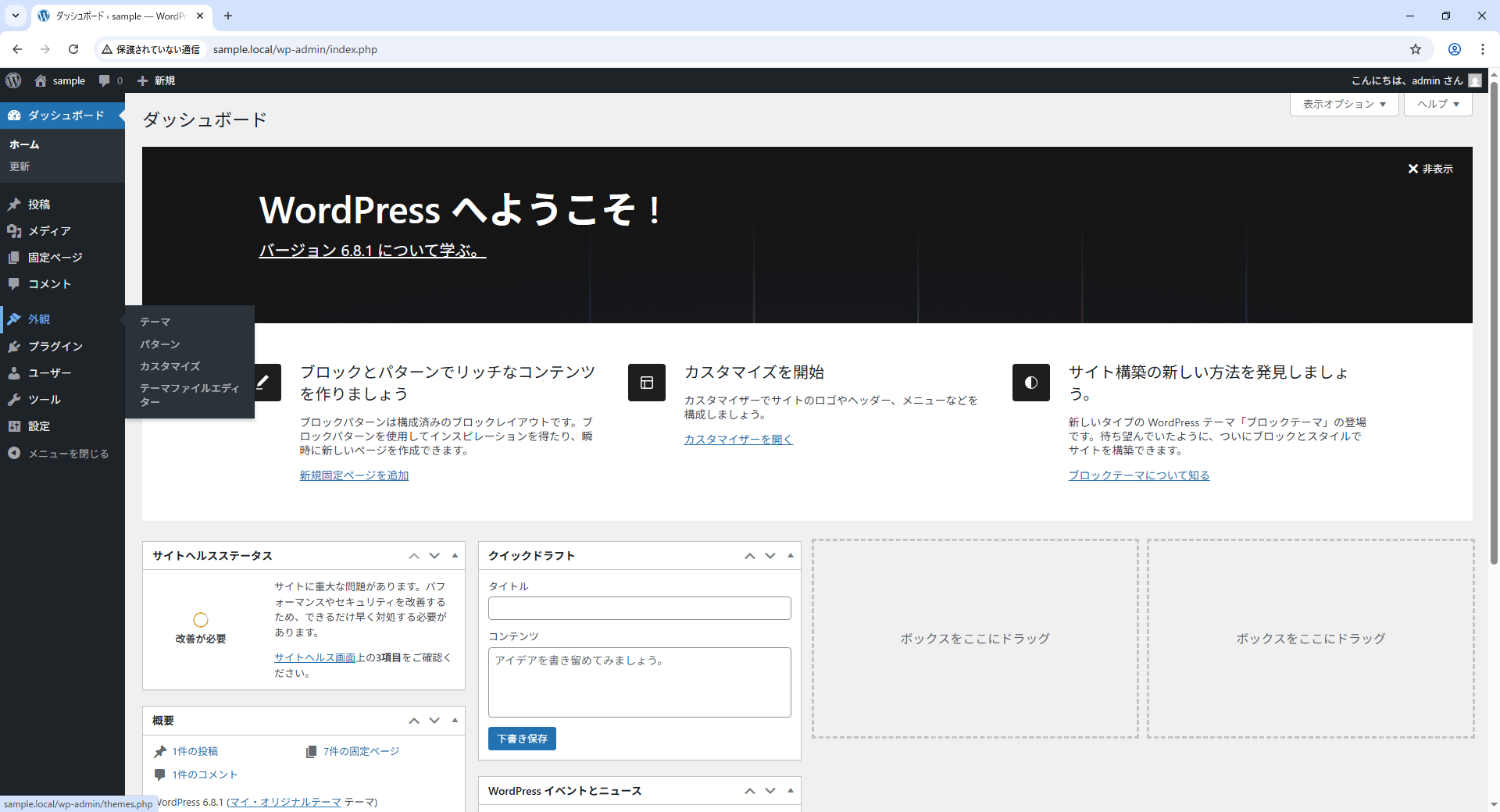Toggle 概要 panel collapse
This screenshot has height=812, width=1500.
coord(455,721)
